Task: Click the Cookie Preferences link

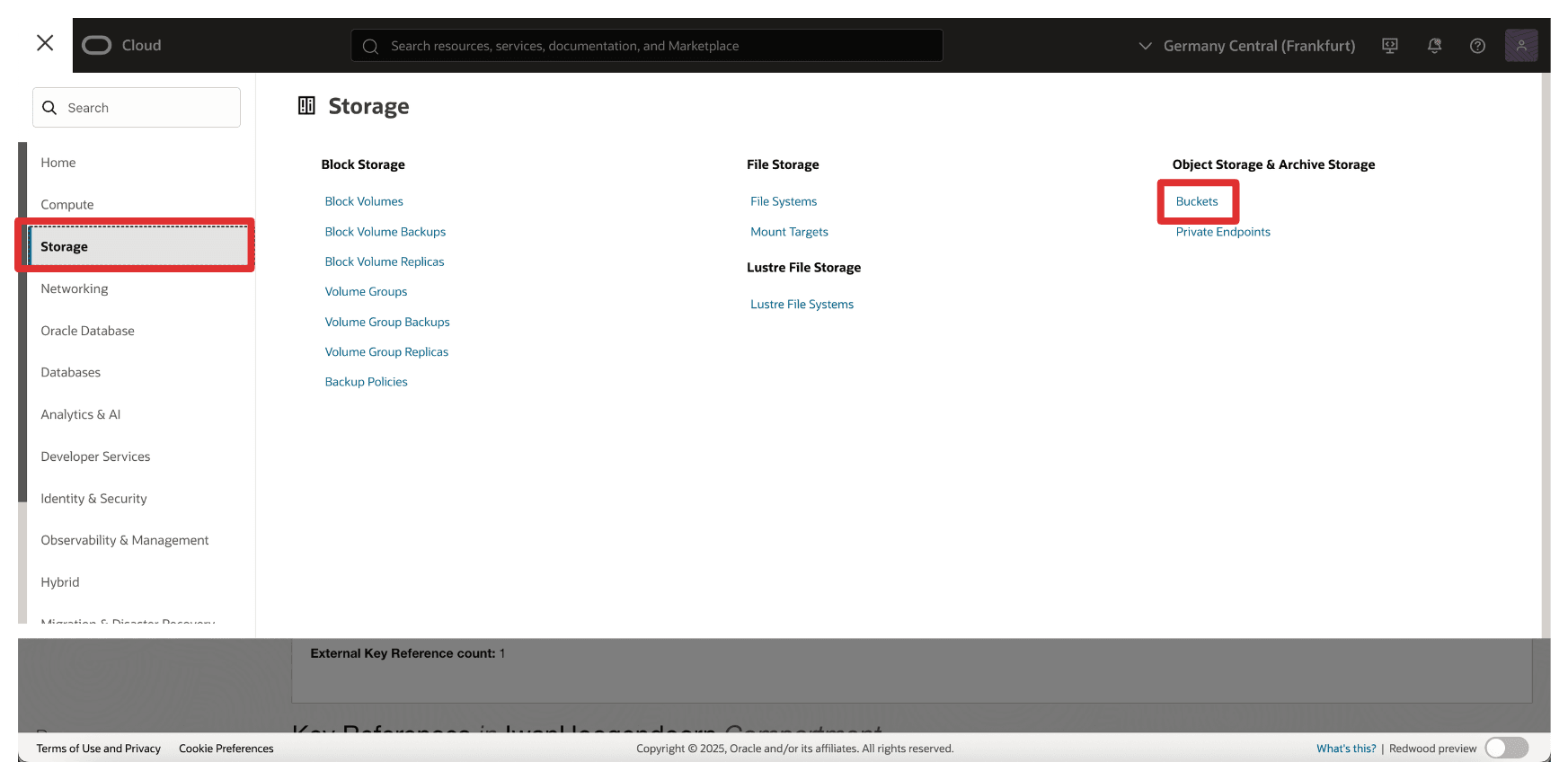Action: click(226, 749)
